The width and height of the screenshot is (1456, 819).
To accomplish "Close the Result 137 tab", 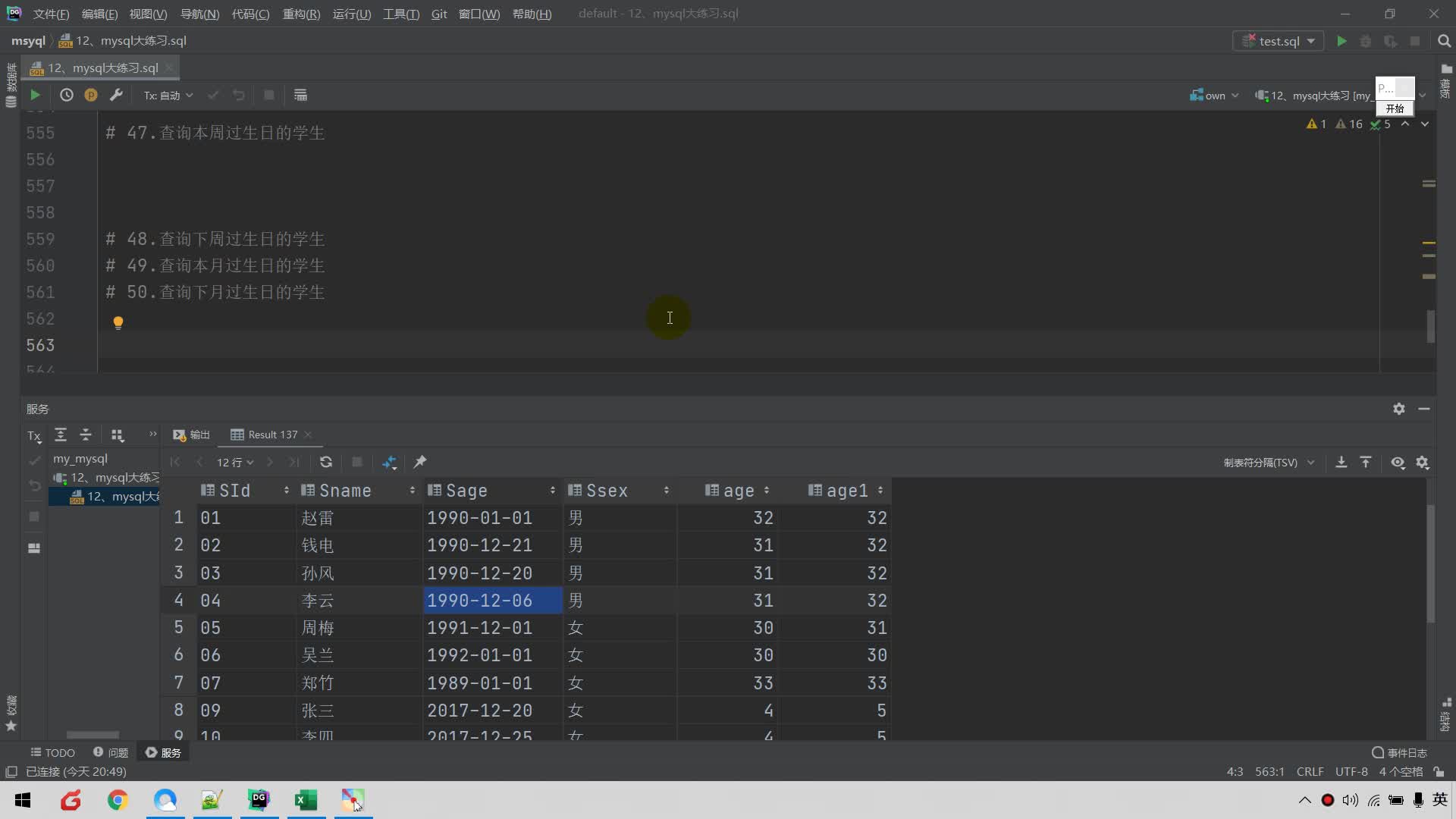I will click(308, 435).
